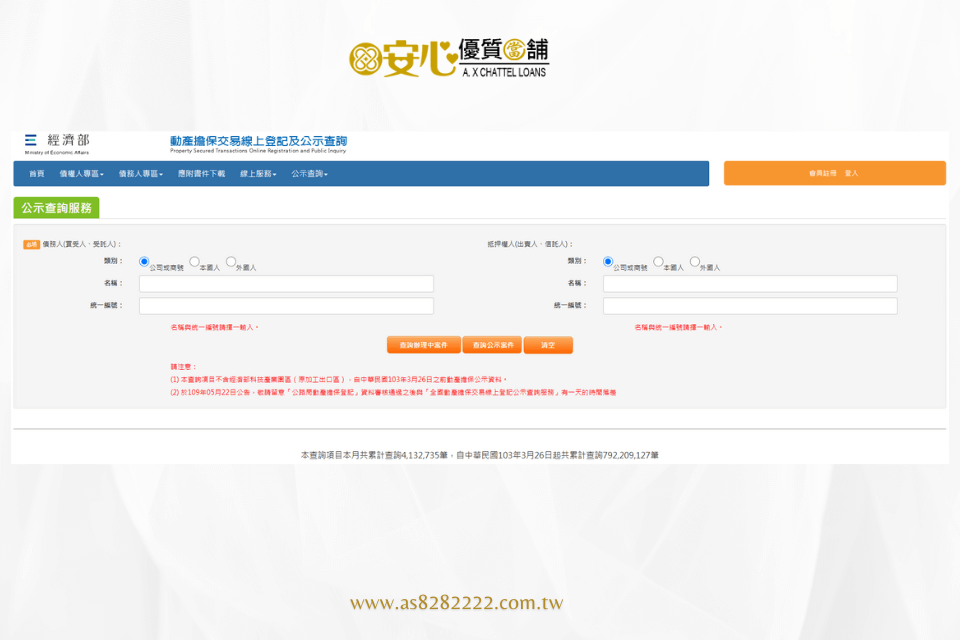Focus the mortgagee 統一編號 input field
The width and height of the screenshot is (960, 640).
coord(750,306)
